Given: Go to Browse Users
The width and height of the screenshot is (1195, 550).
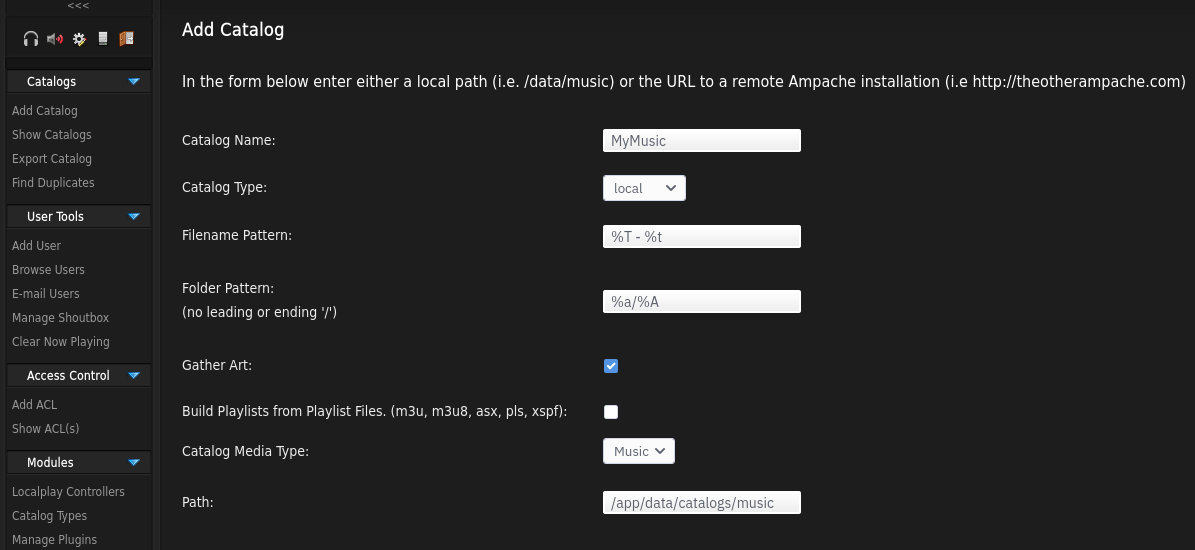Looking at the screenshot, I should coord(48,270).
